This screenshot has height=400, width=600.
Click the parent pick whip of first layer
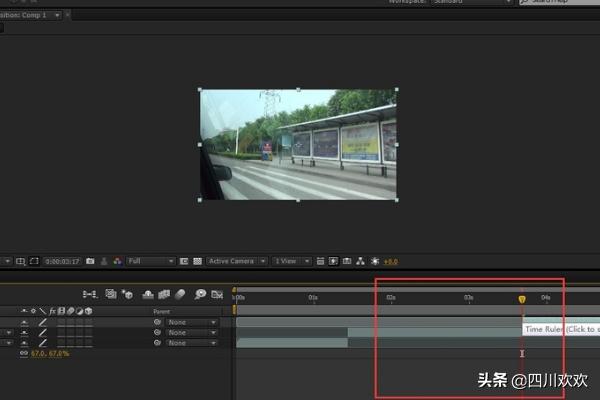[157, 322]
